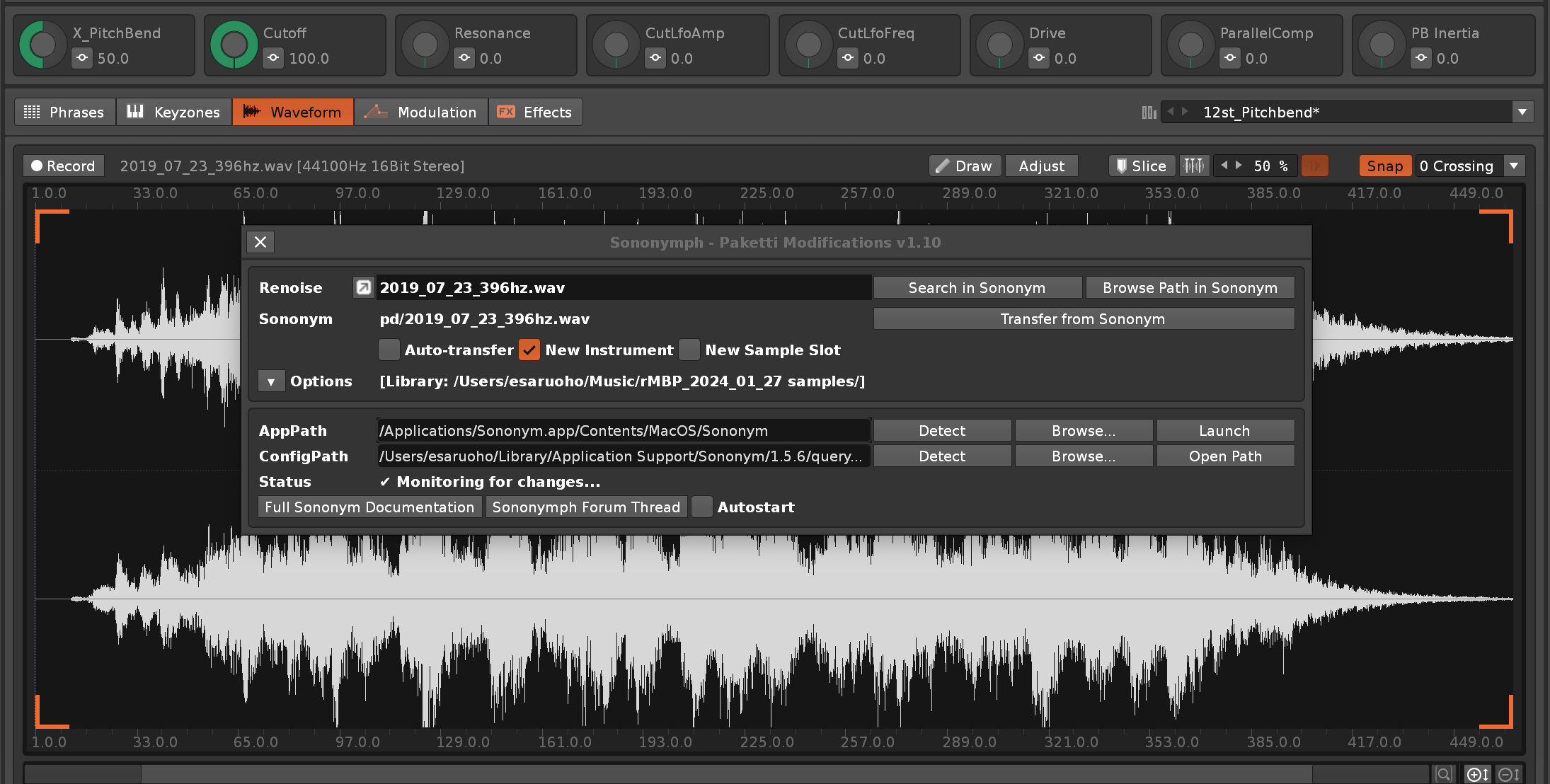Select next instrument preset arrow
1550x784 pixels.
1186,112
